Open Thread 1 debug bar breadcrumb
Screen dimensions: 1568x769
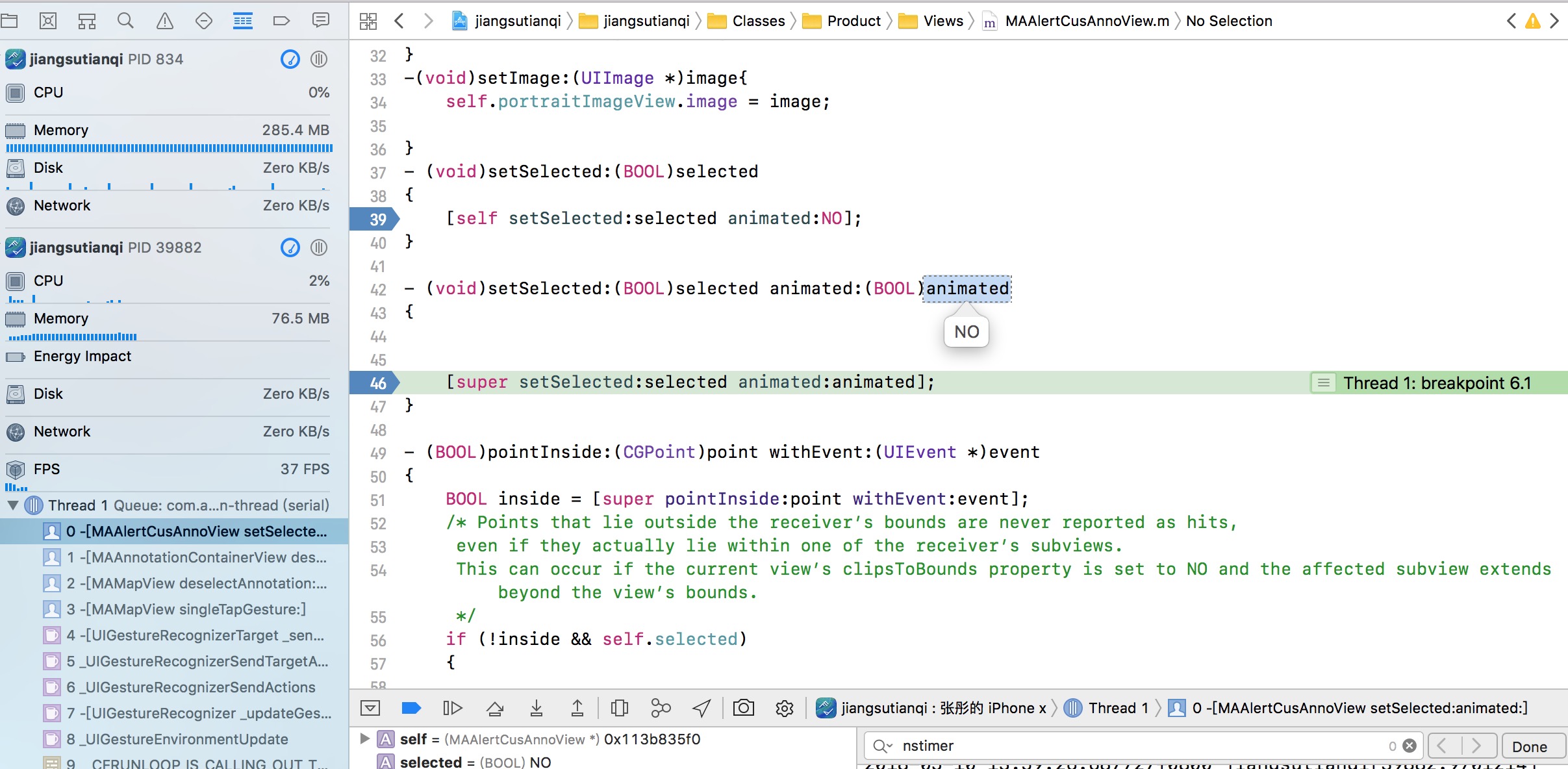click(1106, 708)
